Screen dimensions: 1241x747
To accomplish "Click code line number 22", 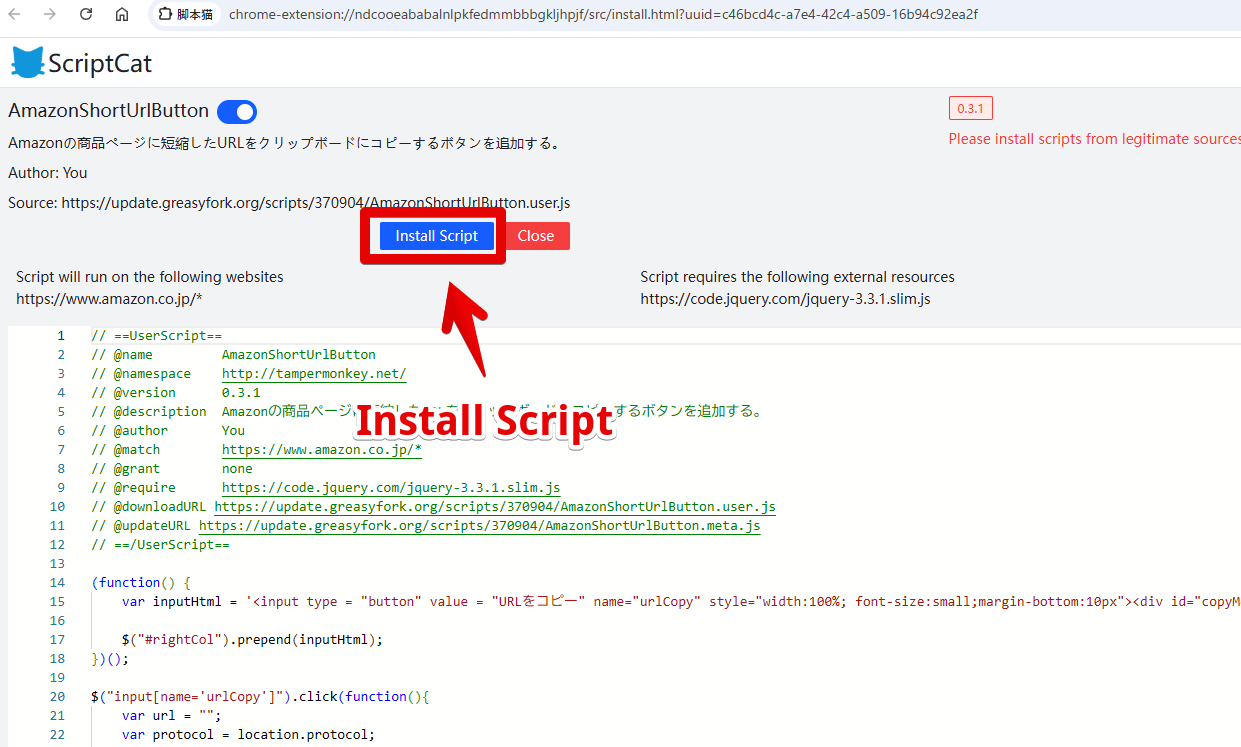I will pos(57,735).
